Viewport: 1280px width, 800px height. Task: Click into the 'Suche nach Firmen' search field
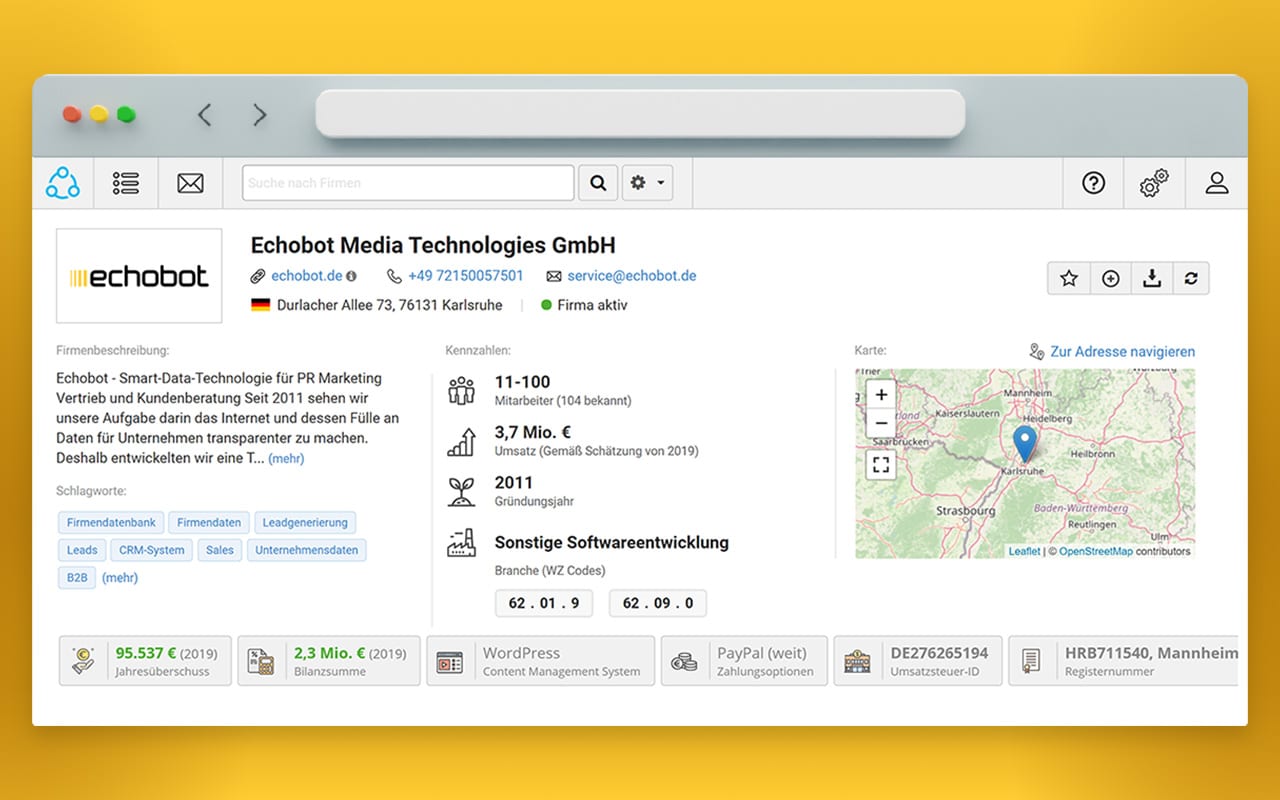[x=408, y=183]
